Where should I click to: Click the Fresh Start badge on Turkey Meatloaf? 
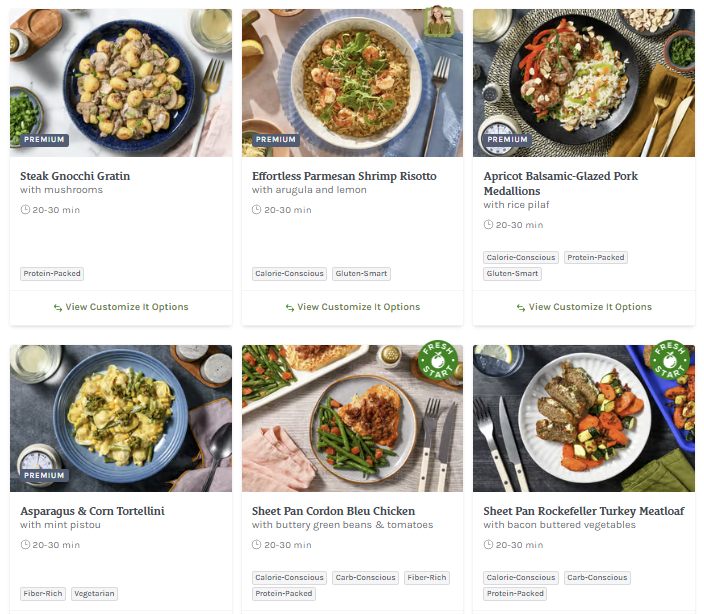point(669,360)
